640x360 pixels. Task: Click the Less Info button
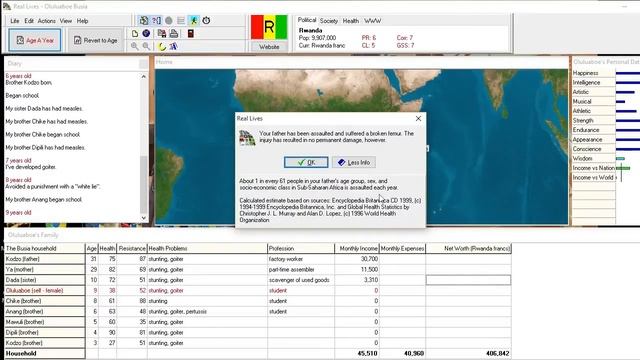pyautogui.click(x=354, y=162)
